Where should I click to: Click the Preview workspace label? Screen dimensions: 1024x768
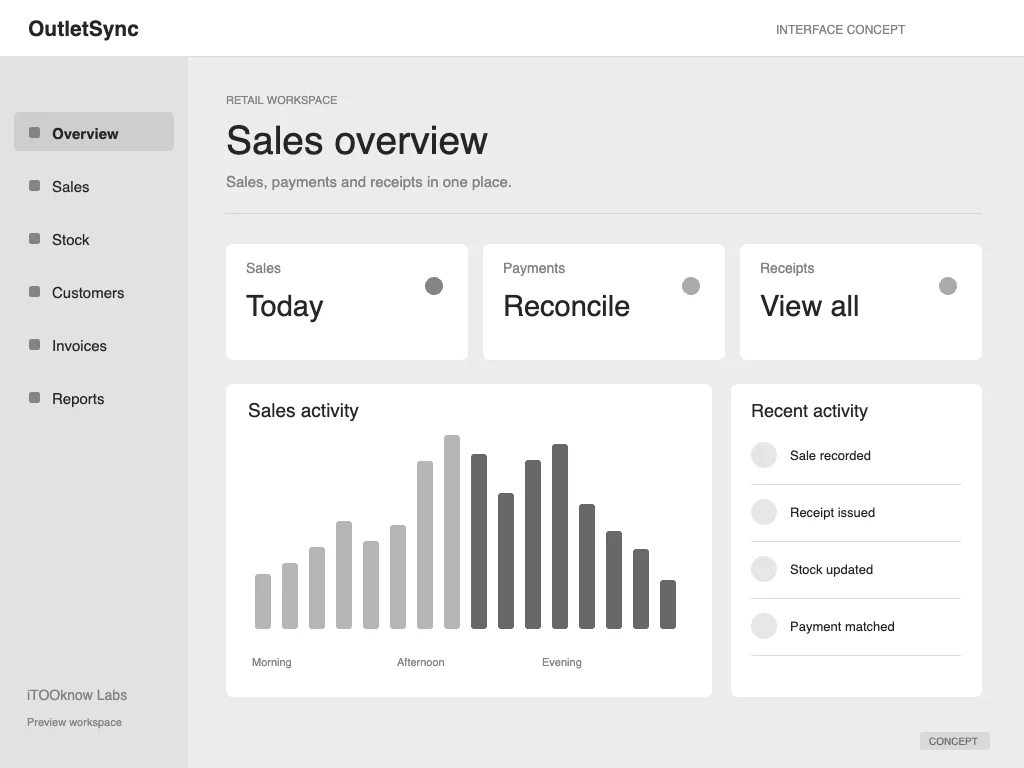pyautogui.click(x=74, y=722)
